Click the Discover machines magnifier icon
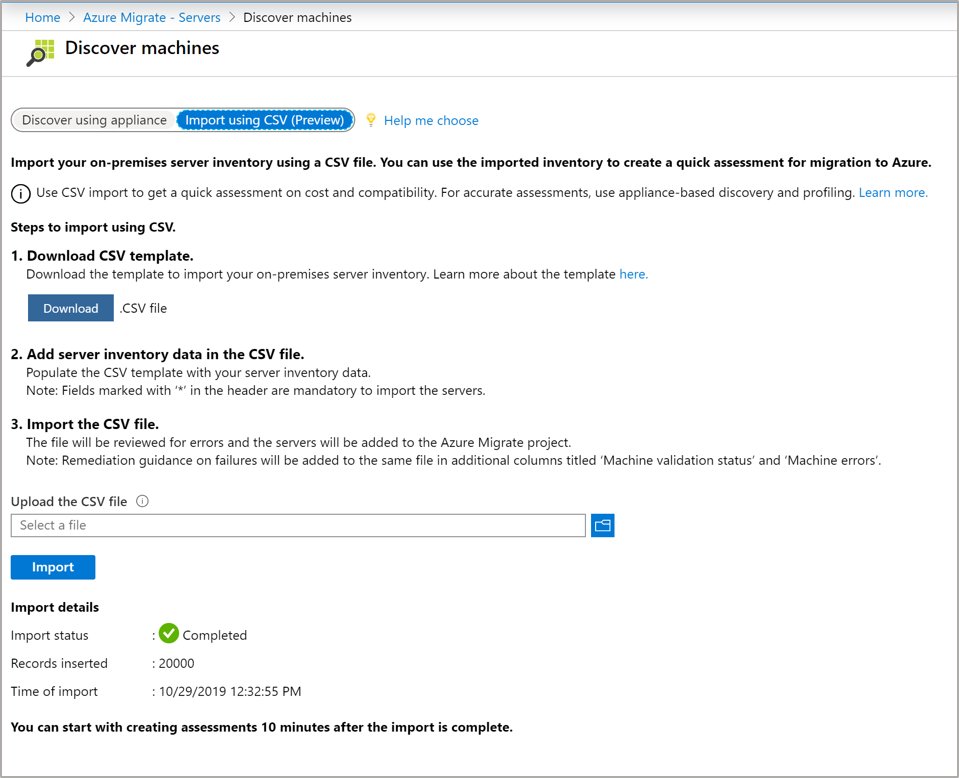Viewport: 959px width, 778px height. click(x=40, y=53)
